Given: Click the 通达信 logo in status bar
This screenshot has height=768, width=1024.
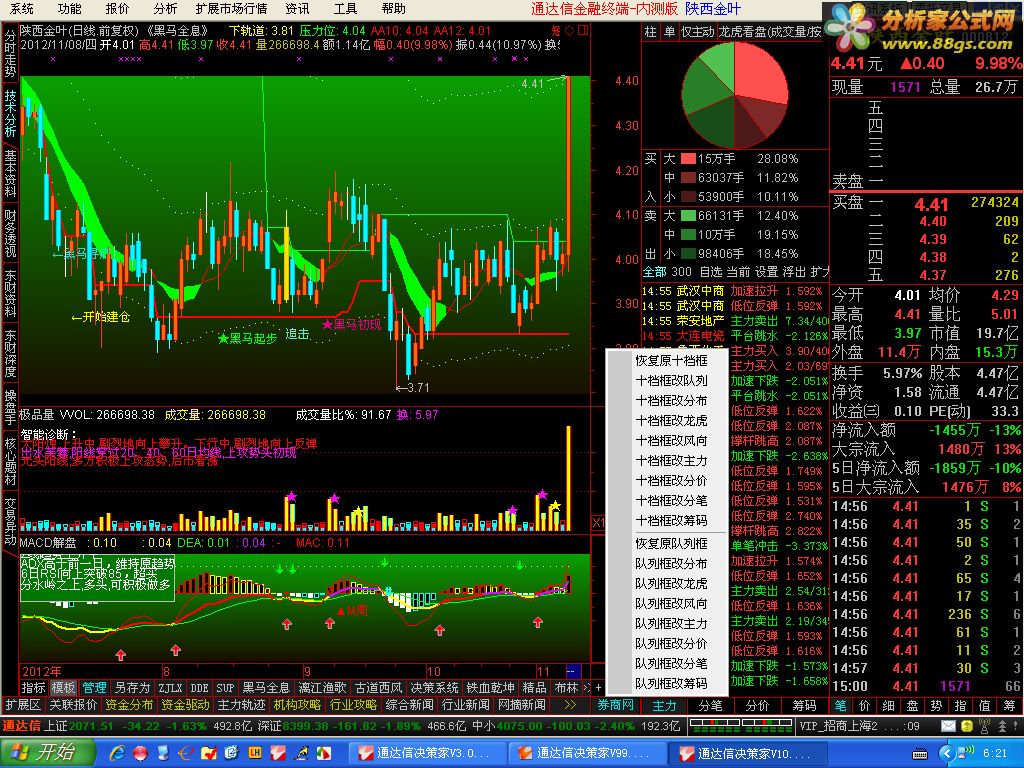Looking at the screenshot, I should coord(22,726).
